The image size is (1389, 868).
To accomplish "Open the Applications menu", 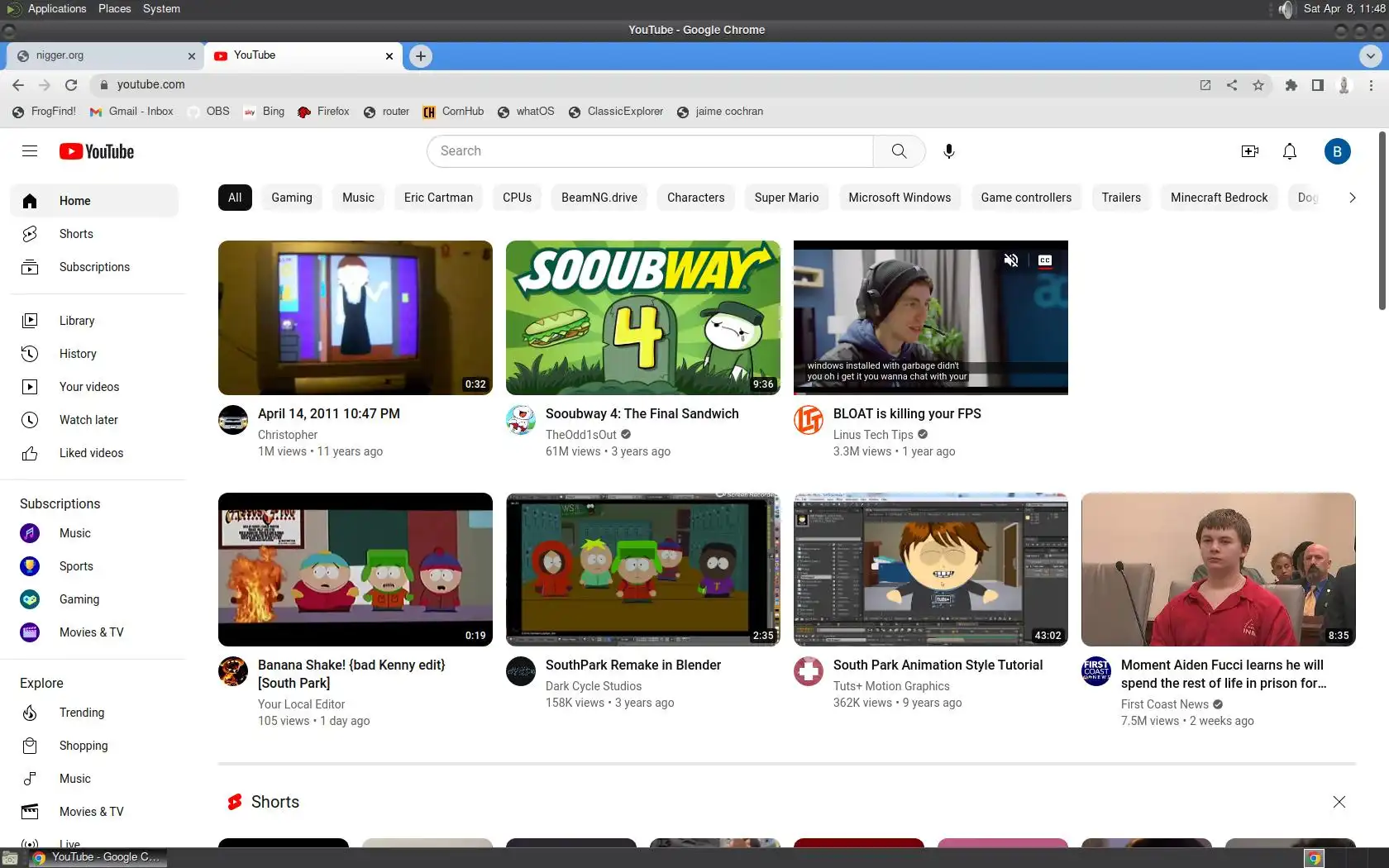I will [x=56, y=9].
